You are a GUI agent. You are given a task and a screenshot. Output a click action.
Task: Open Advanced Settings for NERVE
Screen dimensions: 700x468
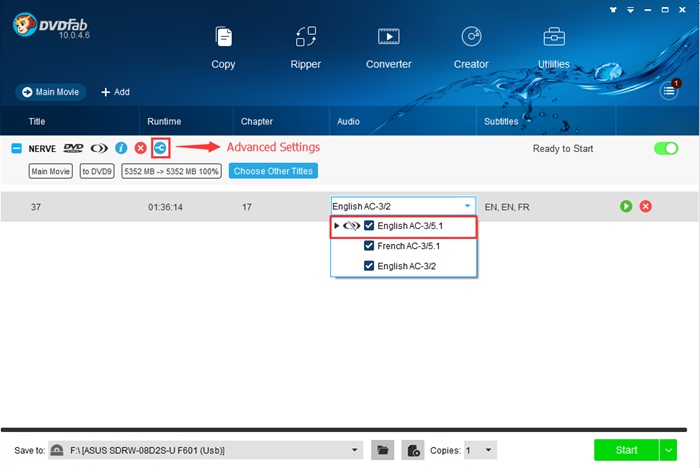[160, 148]
